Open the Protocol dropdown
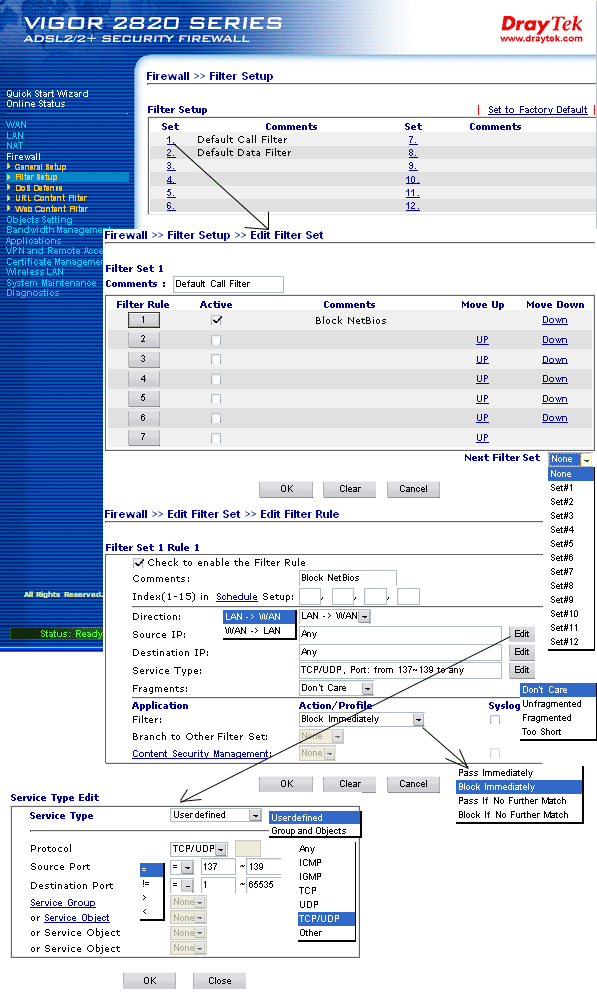The width and height of the screenshot is (597, 992). click(x=199, y=848)
